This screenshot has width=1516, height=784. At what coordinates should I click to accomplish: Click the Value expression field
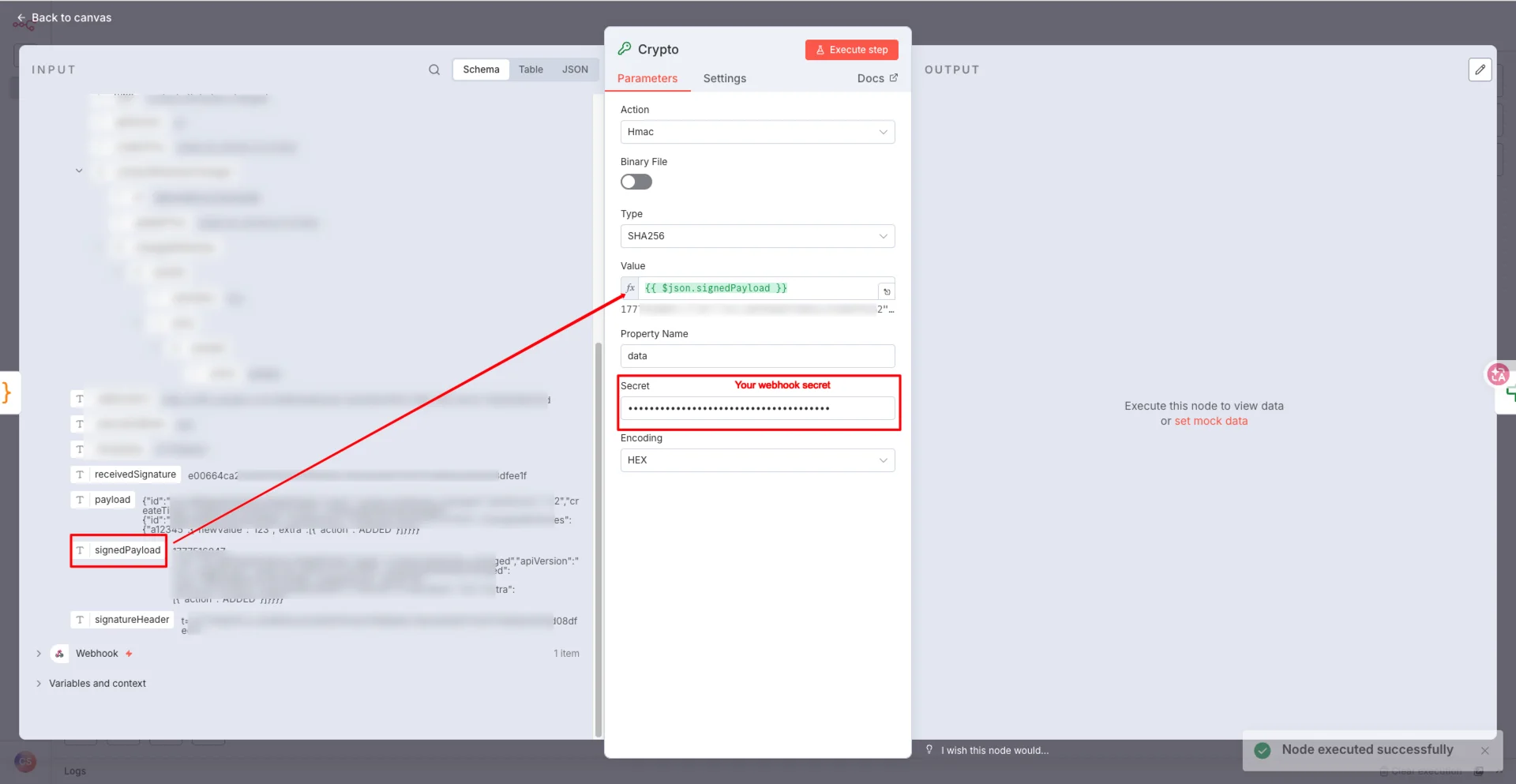click(757, 288)
